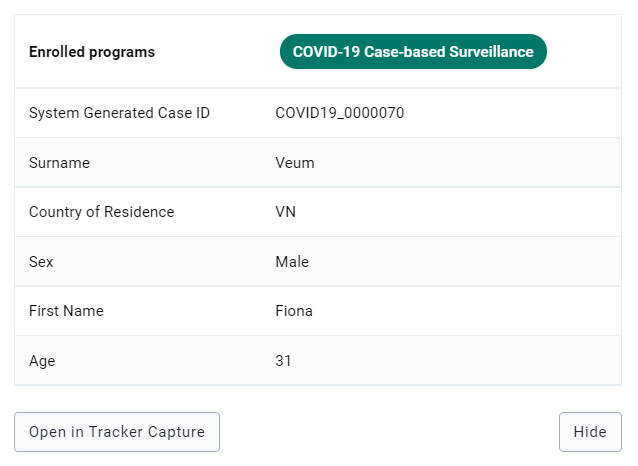Click the Surname field label

pyautogui.click(x=59, y=163)
